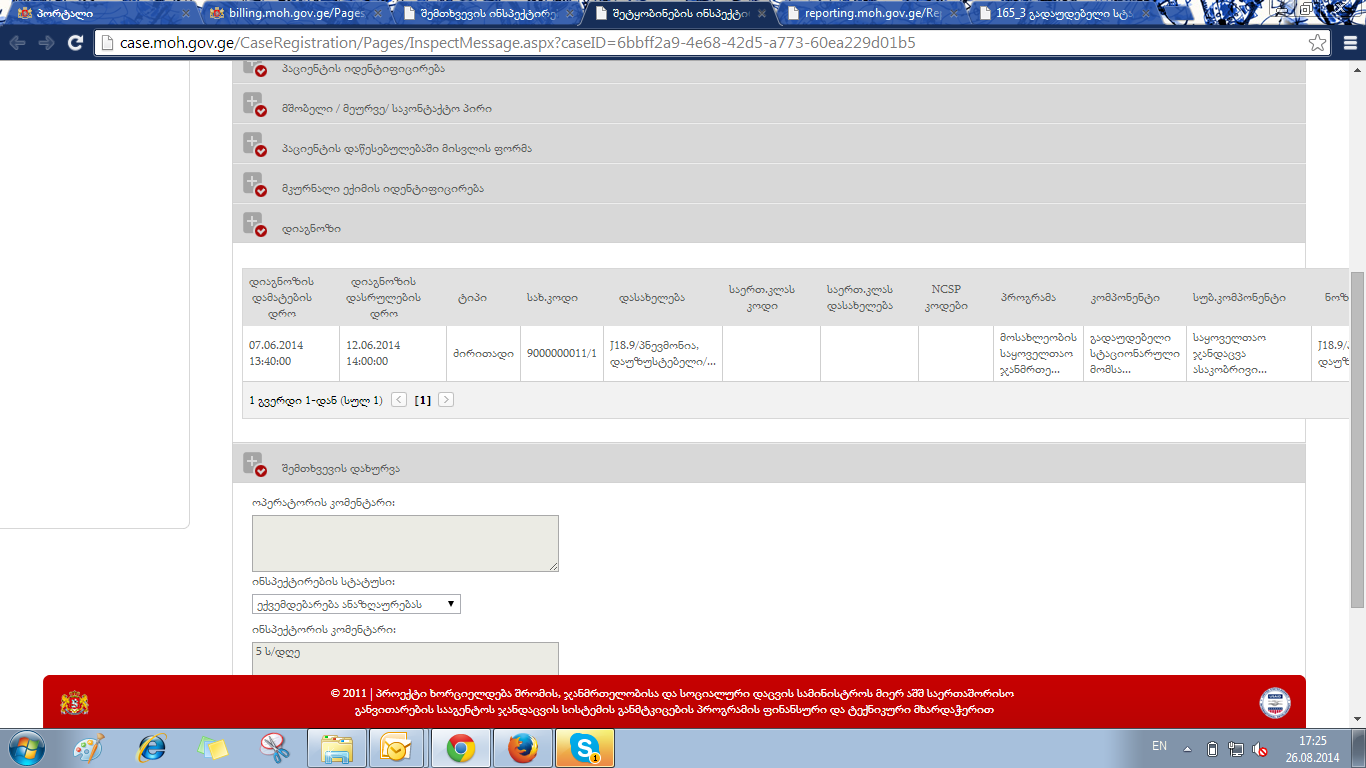The width and height of the screenshot is (1366, 768).
Task: Open Skype from the taskbar
Action: [x=585, y=748]
